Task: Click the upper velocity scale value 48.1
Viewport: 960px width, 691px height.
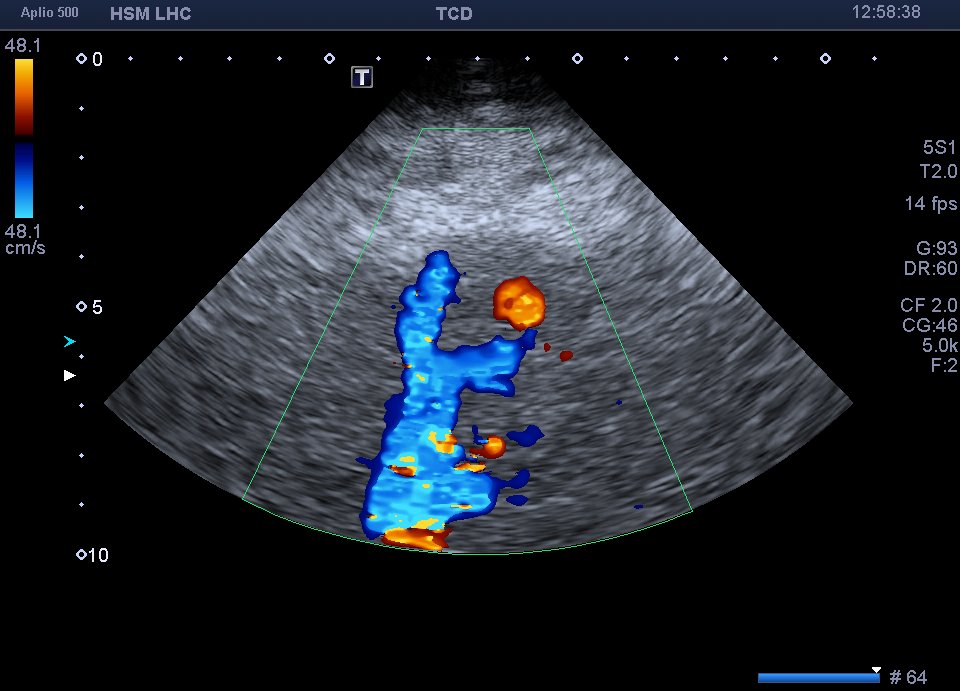Action: pos(23,45)
